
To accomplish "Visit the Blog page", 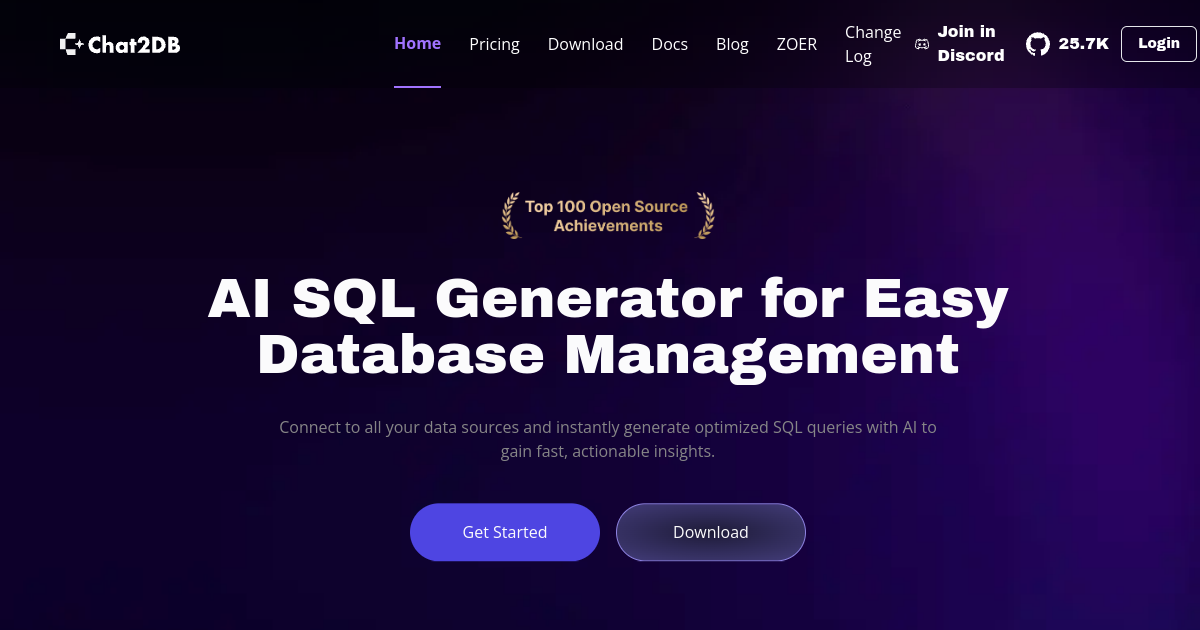I will [732, 44].
